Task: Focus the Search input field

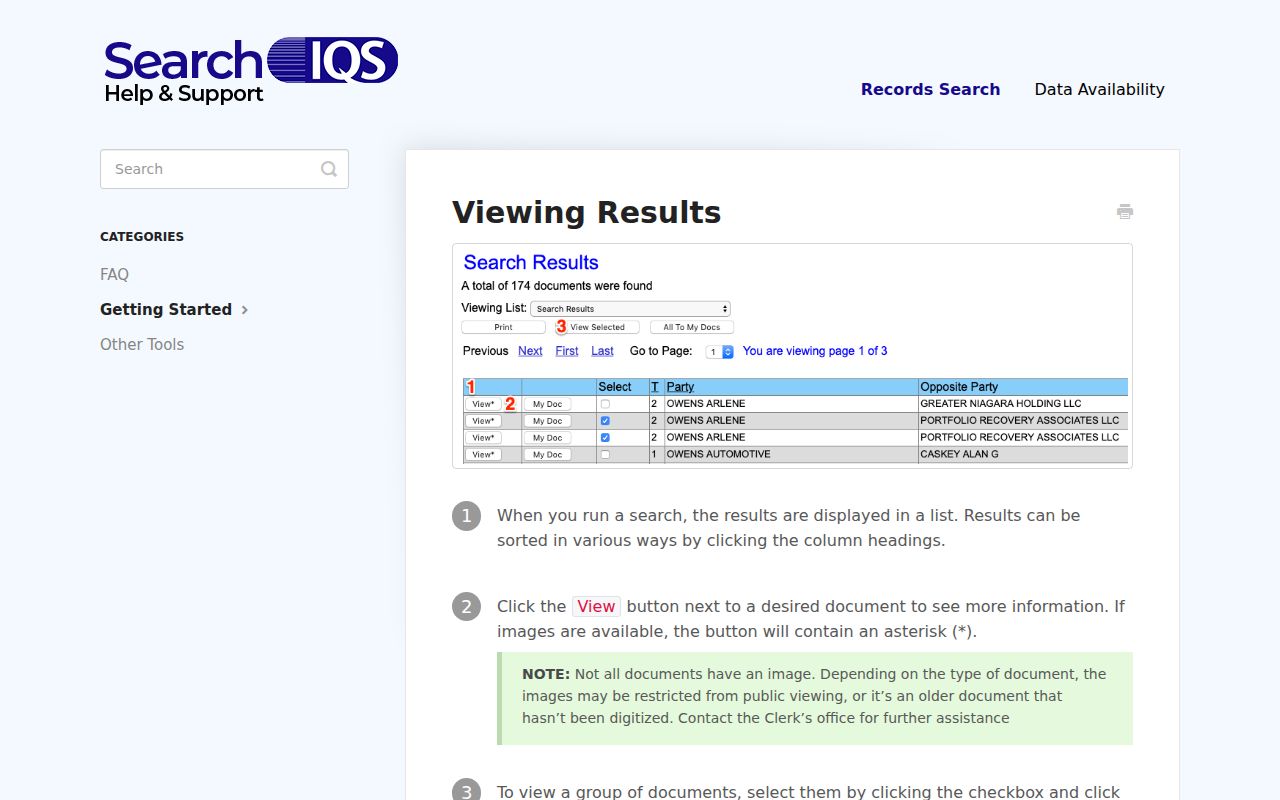Action: pyautogui.click(x=224, y=169)
